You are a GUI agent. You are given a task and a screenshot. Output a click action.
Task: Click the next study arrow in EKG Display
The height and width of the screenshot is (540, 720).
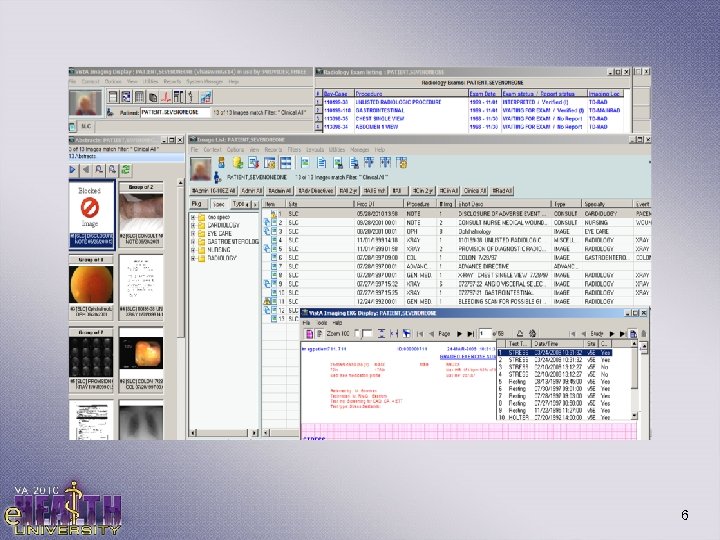[611, 334]
